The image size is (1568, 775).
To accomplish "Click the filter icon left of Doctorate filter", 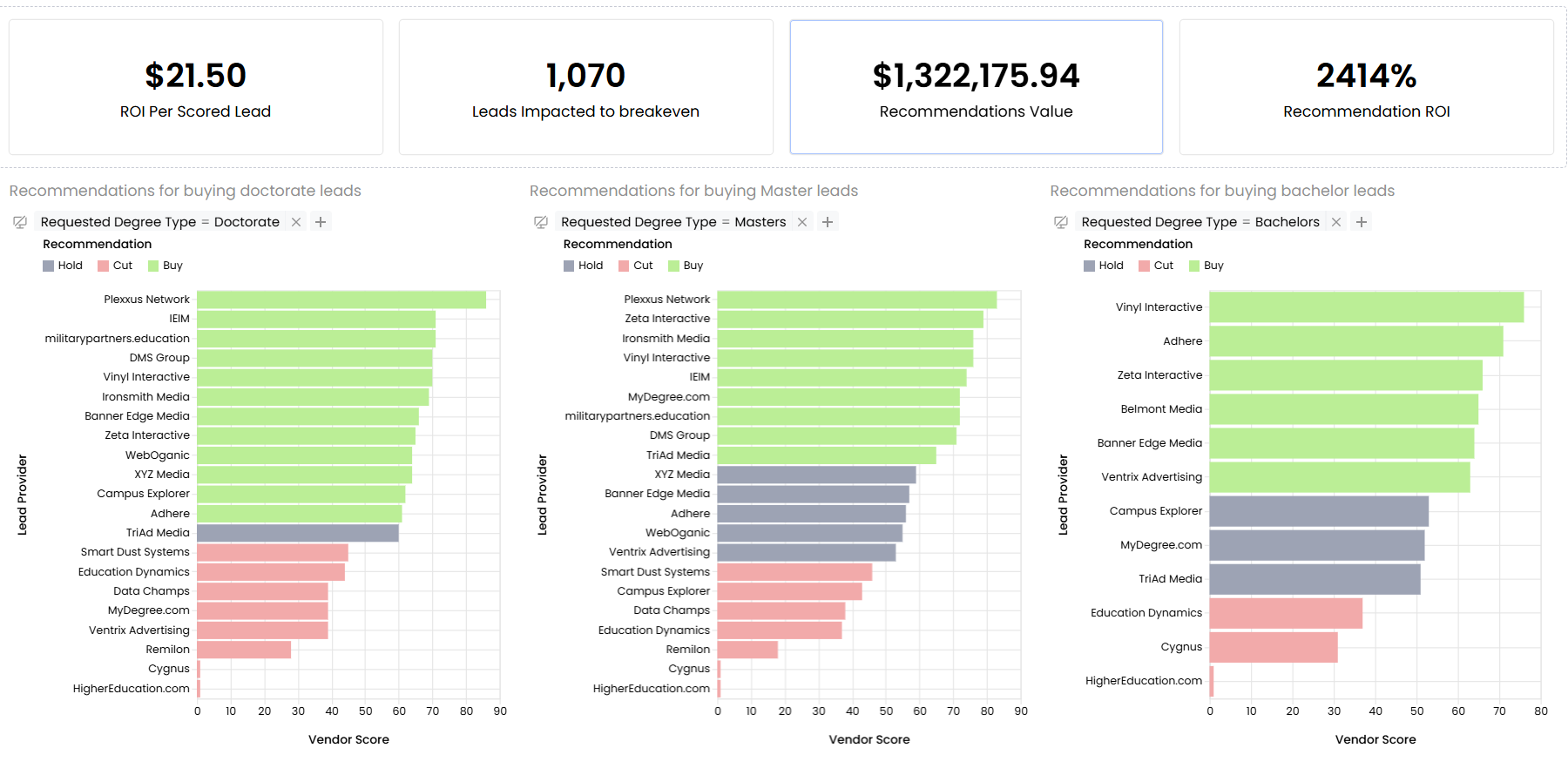I will 20,222.
